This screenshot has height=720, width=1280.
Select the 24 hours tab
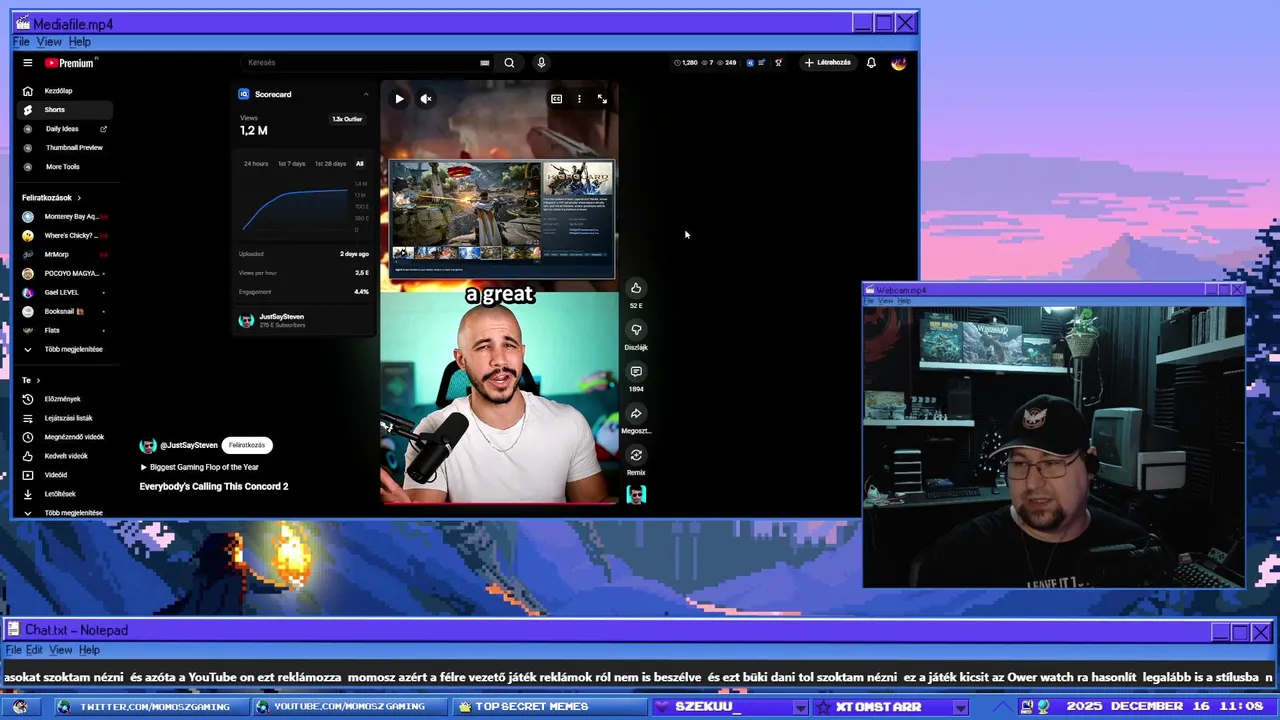pos(256,164)
